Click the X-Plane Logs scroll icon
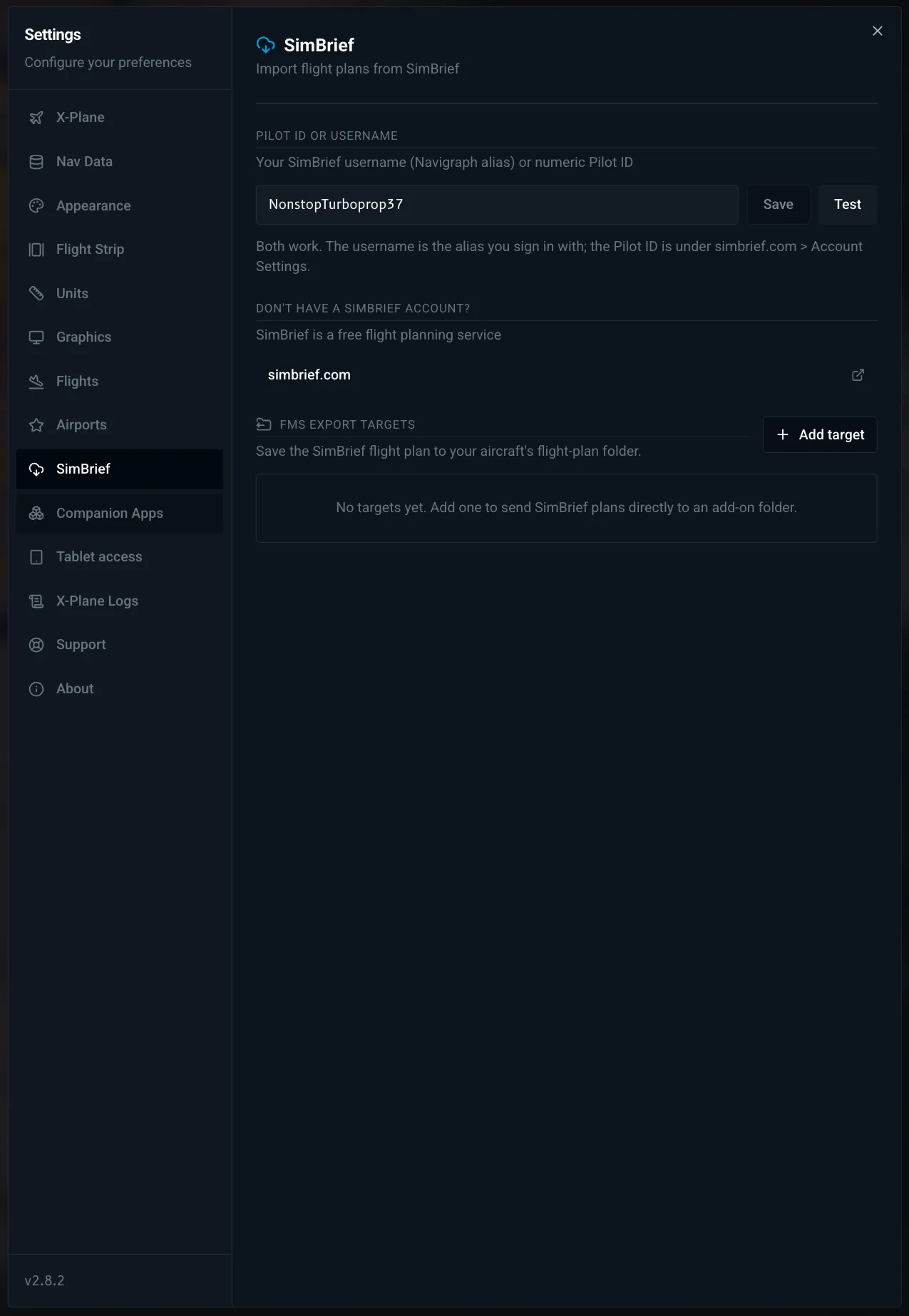The width and height of the screenshot is (909, 1316). [x=36, y=601]
